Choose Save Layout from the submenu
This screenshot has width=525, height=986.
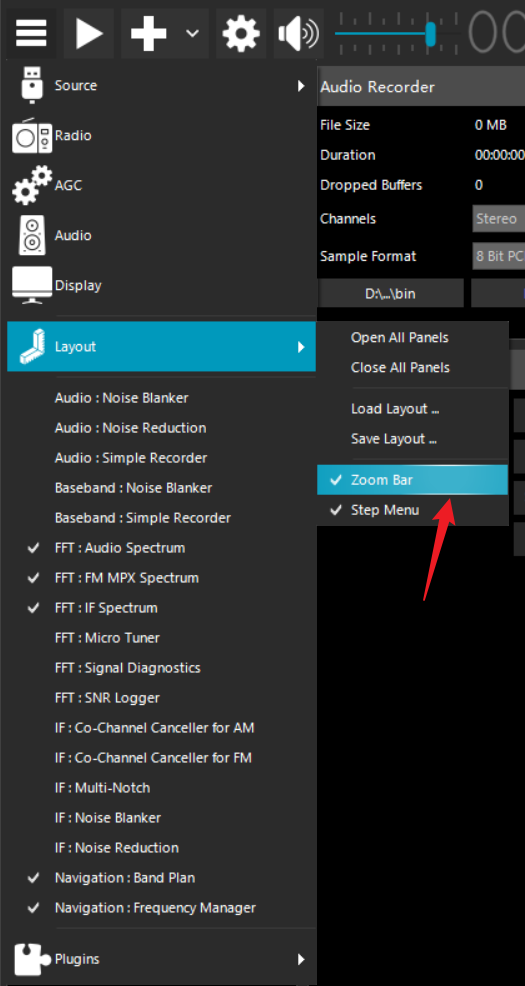click(394, 439)
